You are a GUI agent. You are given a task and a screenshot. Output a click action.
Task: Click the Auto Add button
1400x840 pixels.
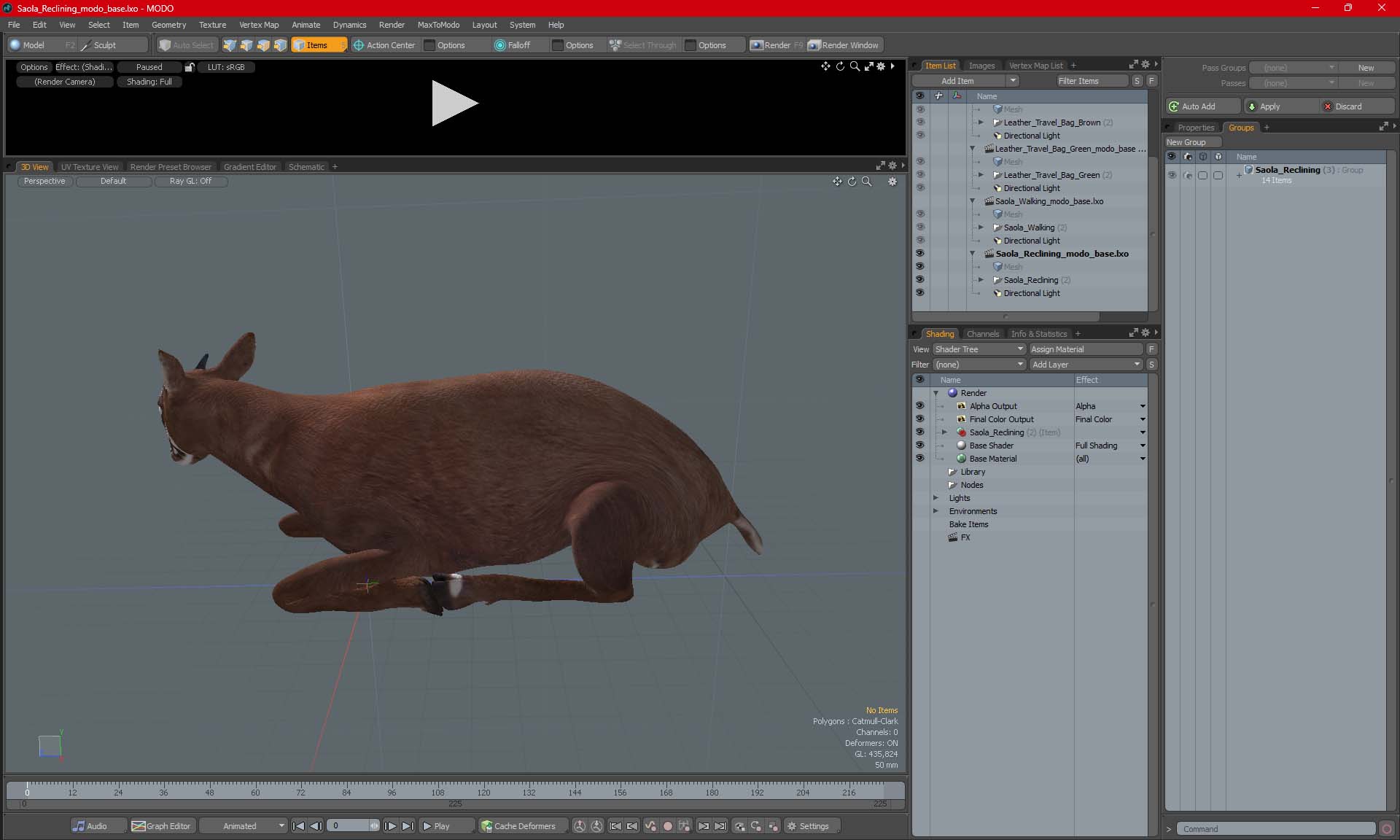point(1202,106)
